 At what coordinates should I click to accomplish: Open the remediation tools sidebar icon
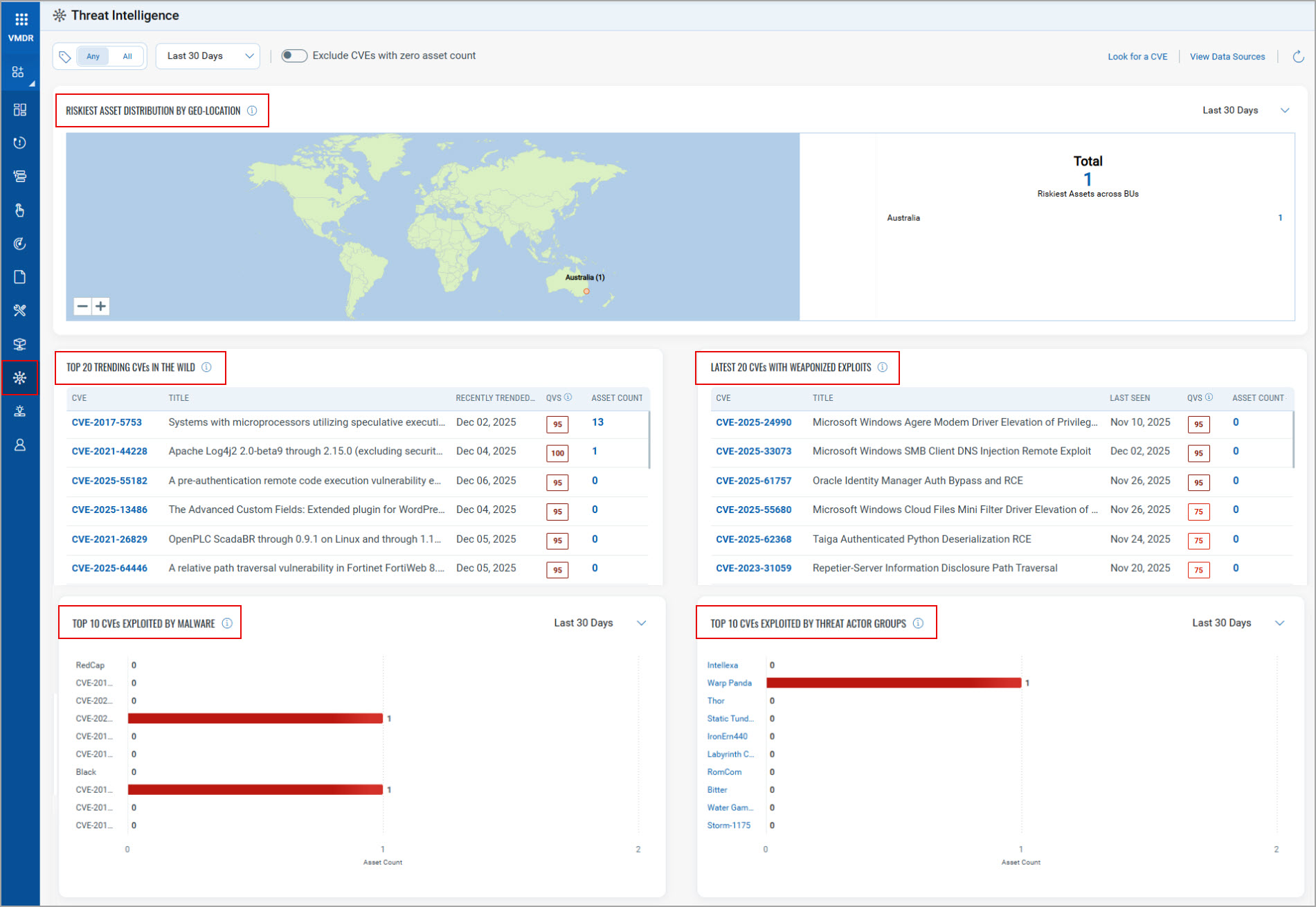click(x=20, y=310)
